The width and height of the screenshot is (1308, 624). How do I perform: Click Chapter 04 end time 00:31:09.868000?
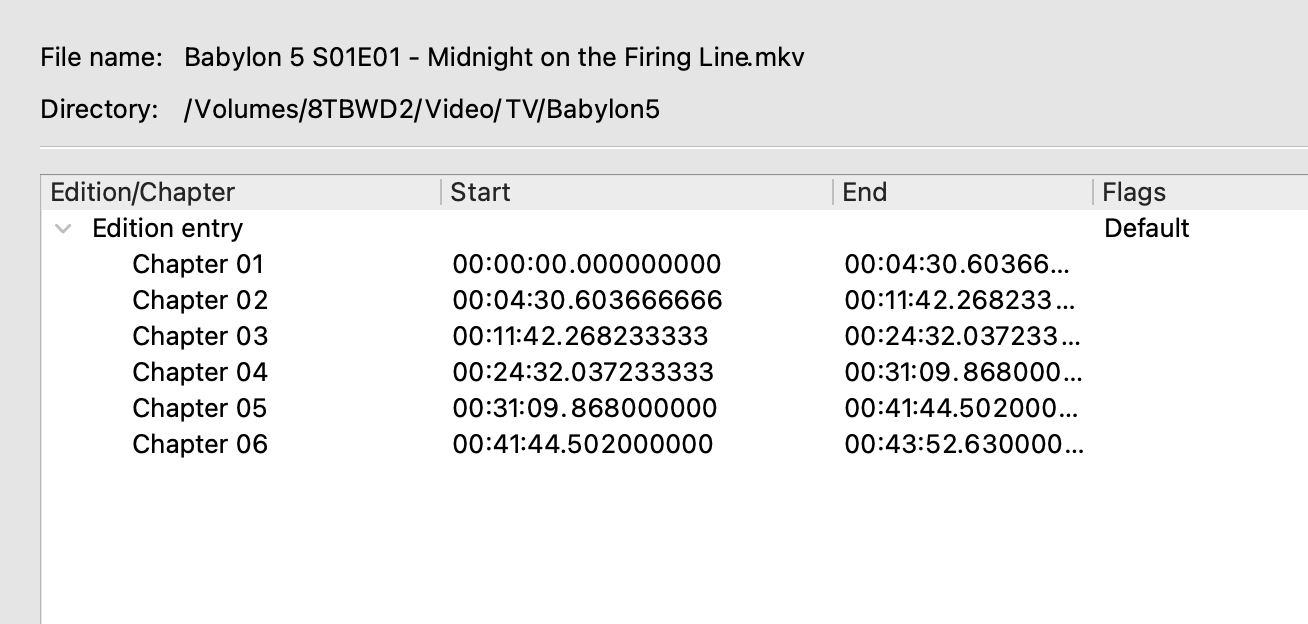[963, 373]
